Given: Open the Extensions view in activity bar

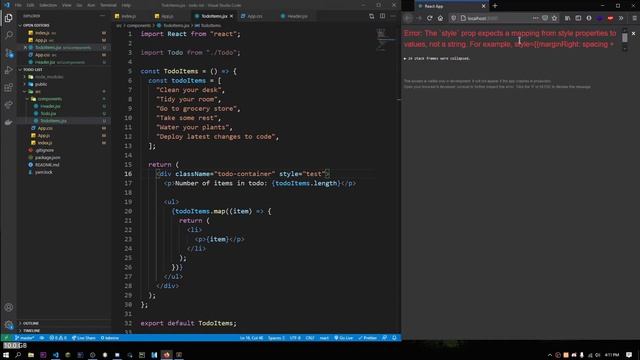Looking at the screenshot, I should coord(9,88).
